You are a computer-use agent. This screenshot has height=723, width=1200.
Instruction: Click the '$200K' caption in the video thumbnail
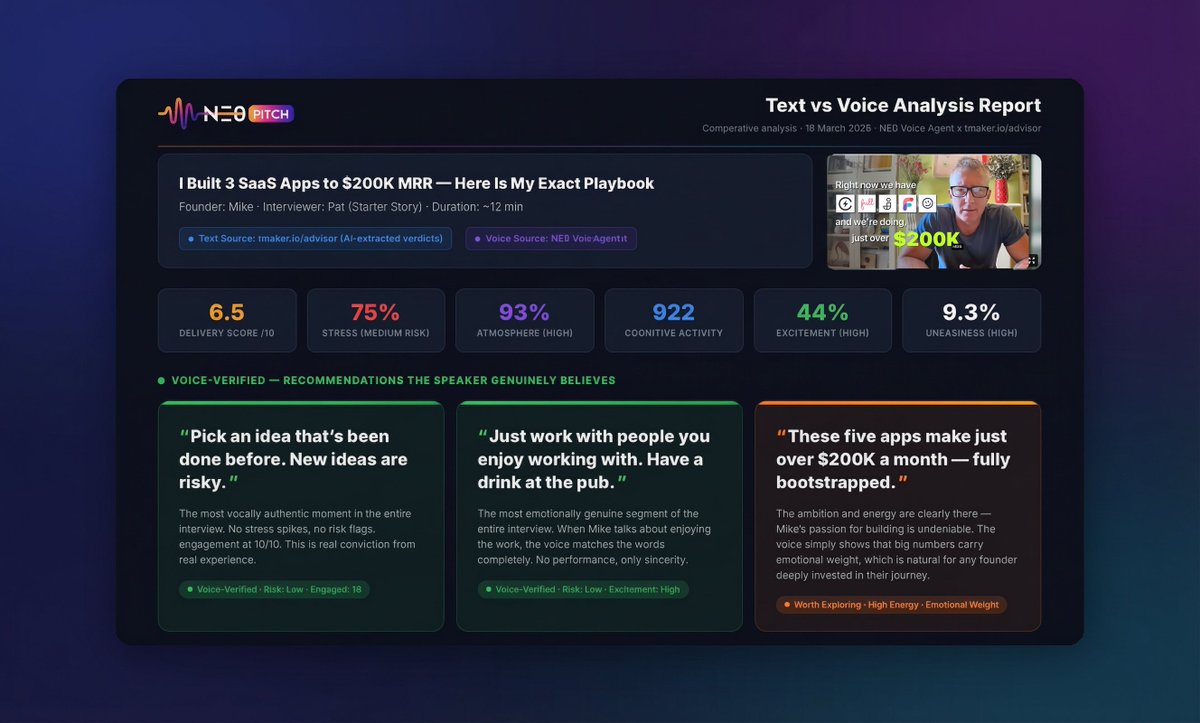925,239
